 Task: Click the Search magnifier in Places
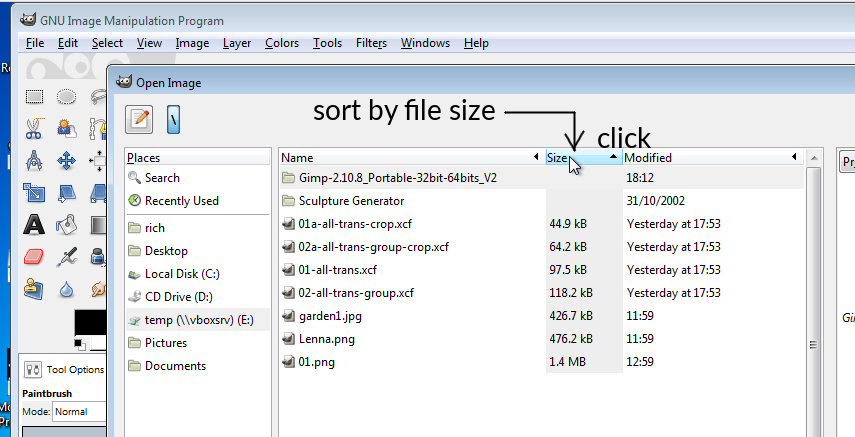pos(135,178)
